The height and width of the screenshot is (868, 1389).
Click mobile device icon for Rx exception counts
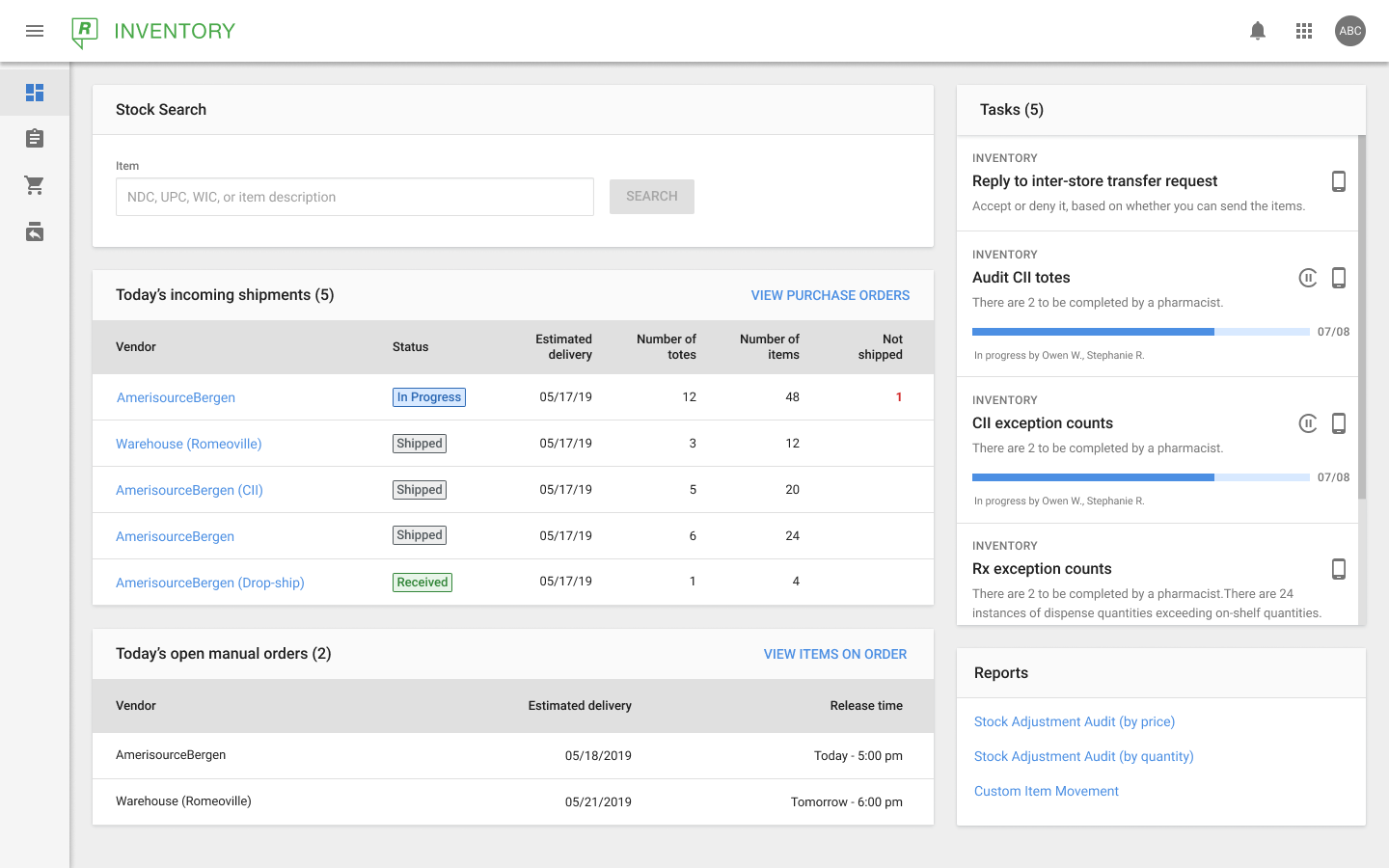point(1339,569)
